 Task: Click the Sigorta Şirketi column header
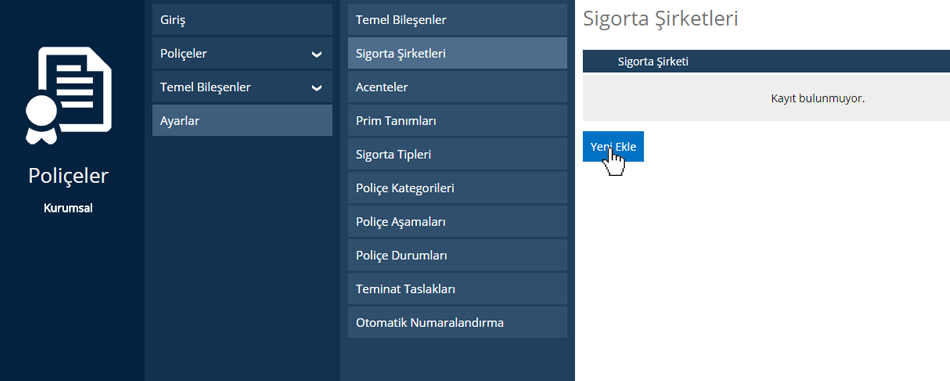tap(653, 61)
